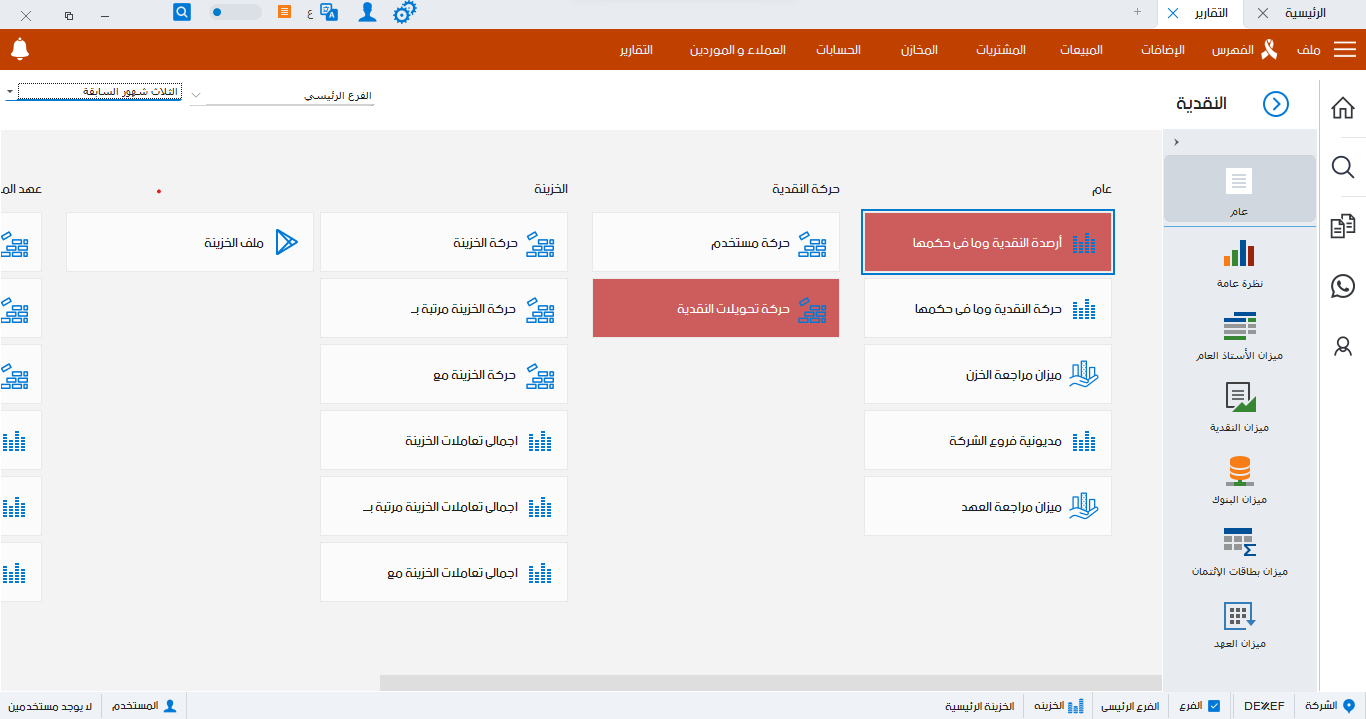Open the المبيعات menu
This screenshot has height=719, width=1366.
tap(1080, 48)
